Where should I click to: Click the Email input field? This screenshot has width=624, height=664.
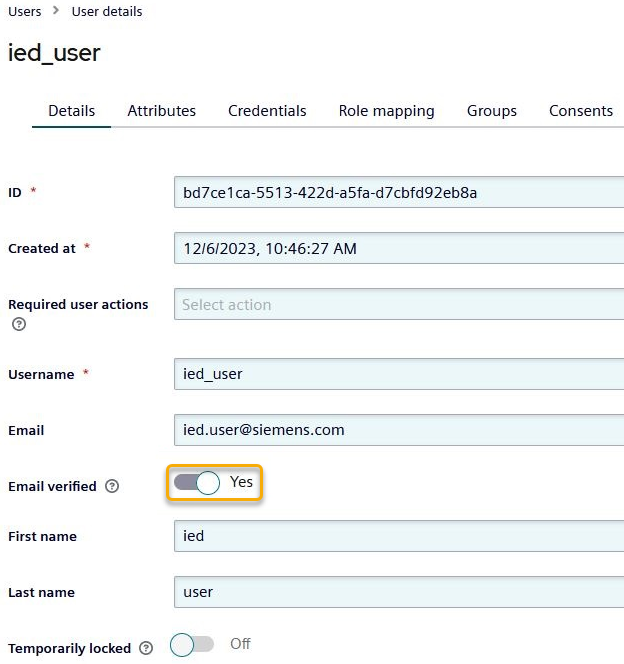(x=398, y=430)
